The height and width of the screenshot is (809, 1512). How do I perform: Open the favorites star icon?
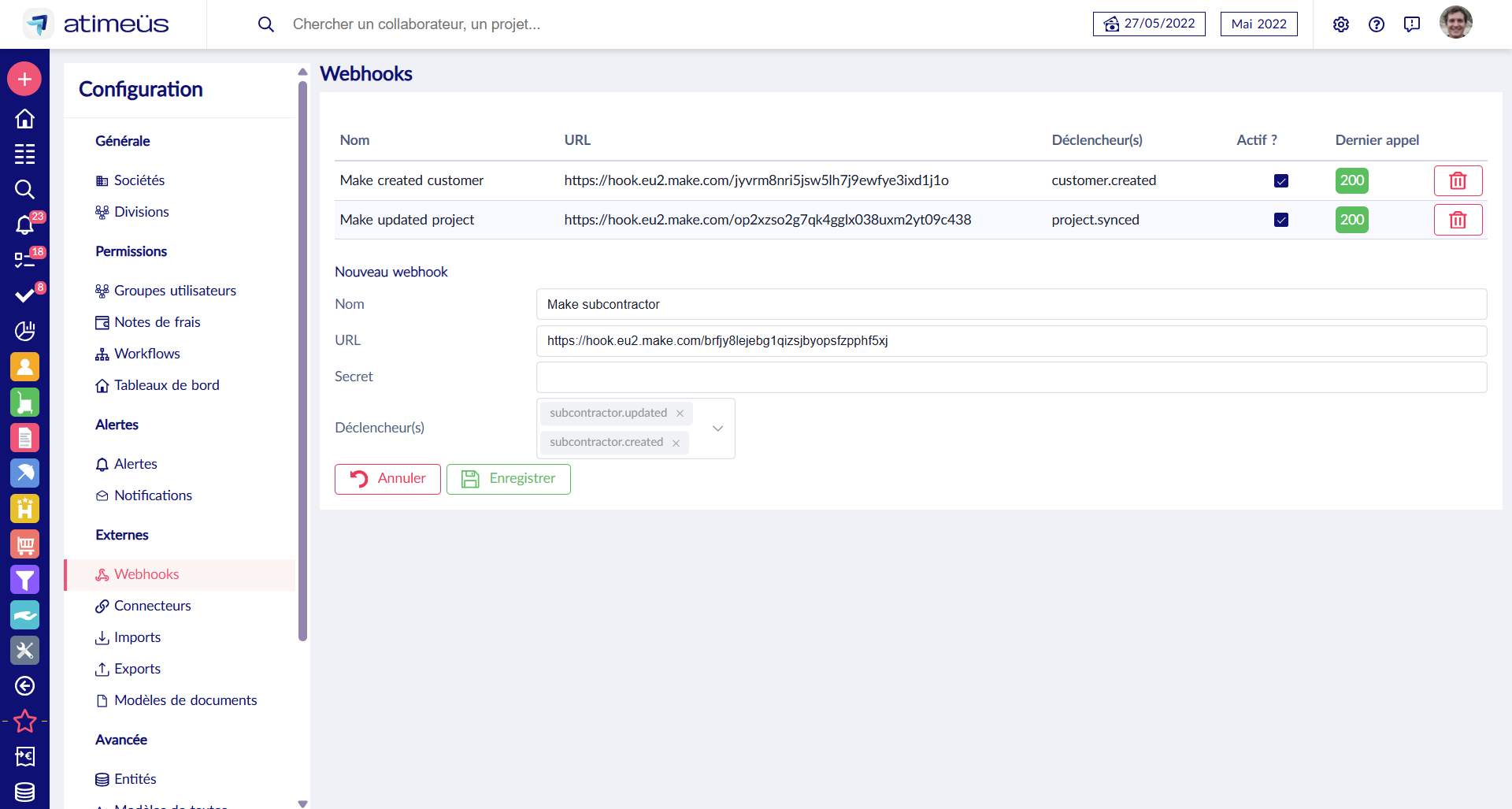(x=24, y=721)
